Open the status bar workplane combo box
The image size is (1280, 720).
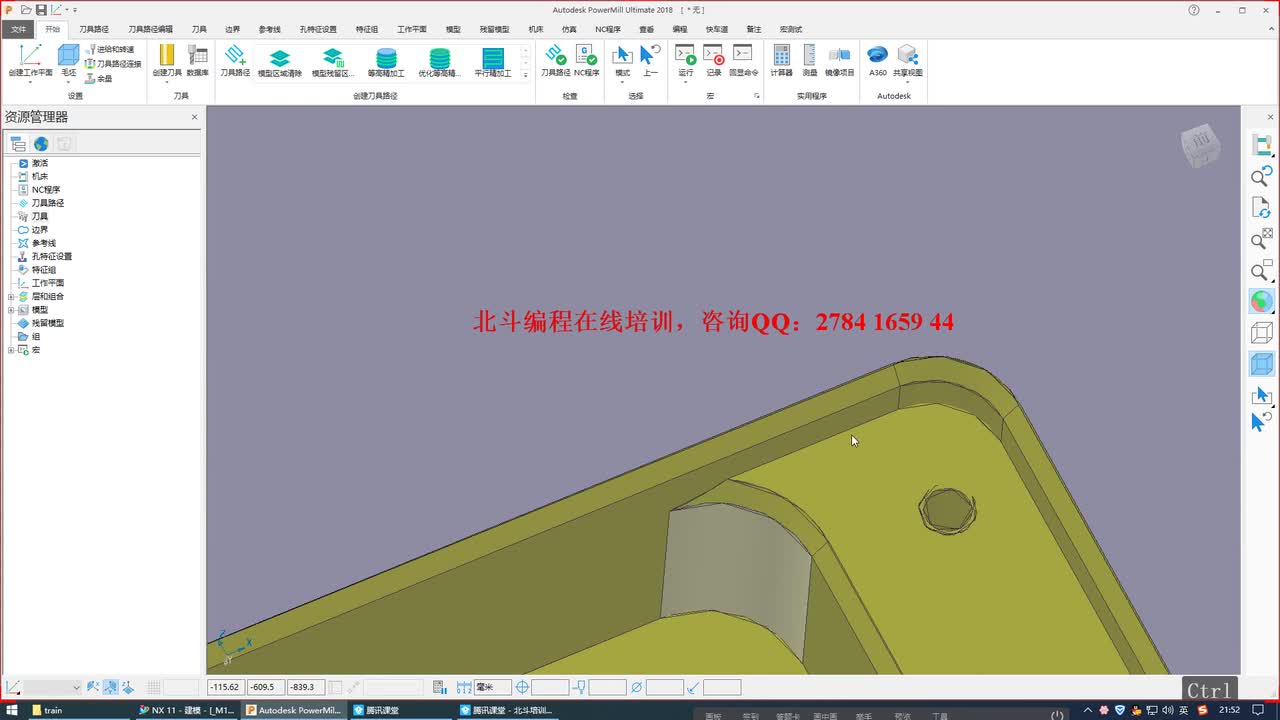click(53, 687)
